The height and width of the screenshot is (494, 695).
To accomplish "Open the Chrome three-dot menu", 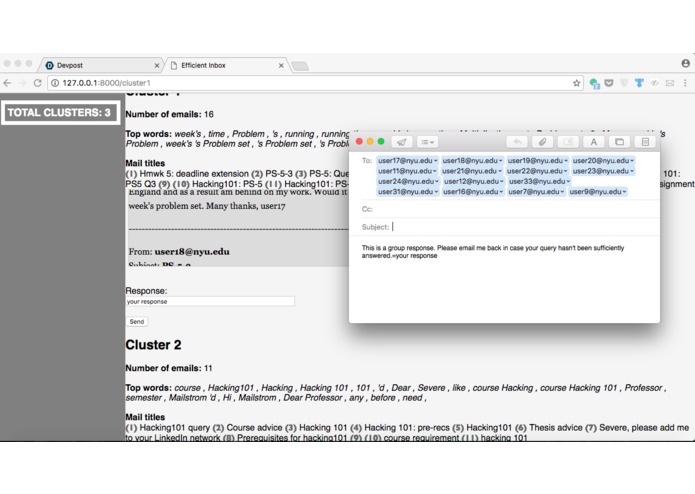I will pos(685,83).
